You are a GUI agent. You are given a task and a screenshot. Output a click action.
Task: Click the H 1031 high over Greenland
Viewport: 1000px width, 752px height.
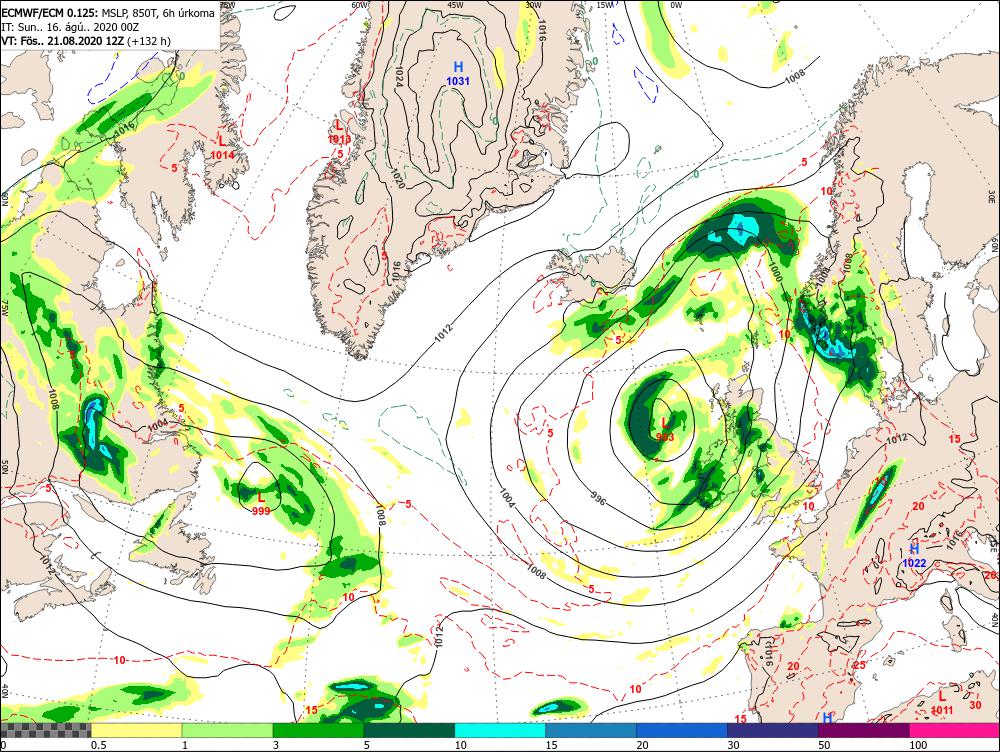[458, 73]
